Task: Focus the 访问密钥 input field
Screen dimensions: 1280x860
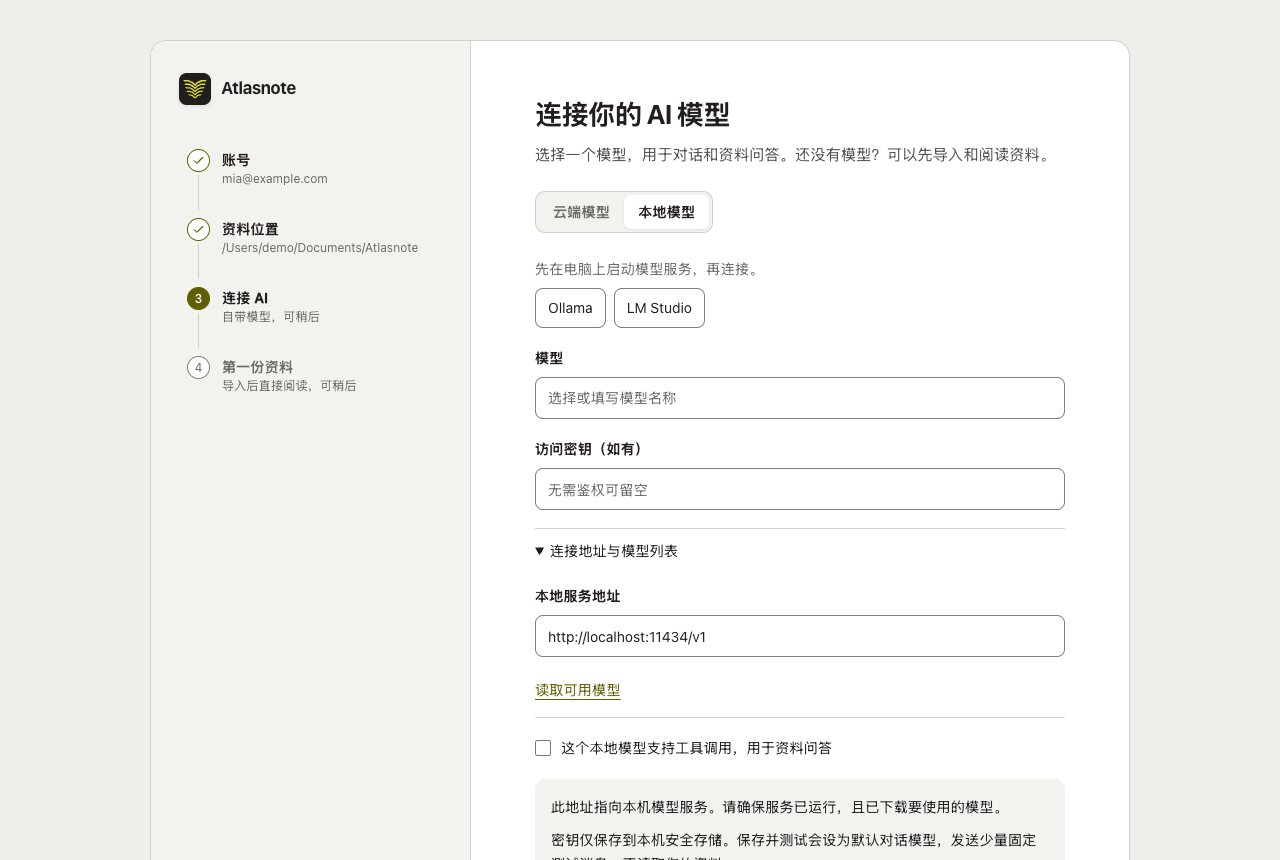Action: 800,489
